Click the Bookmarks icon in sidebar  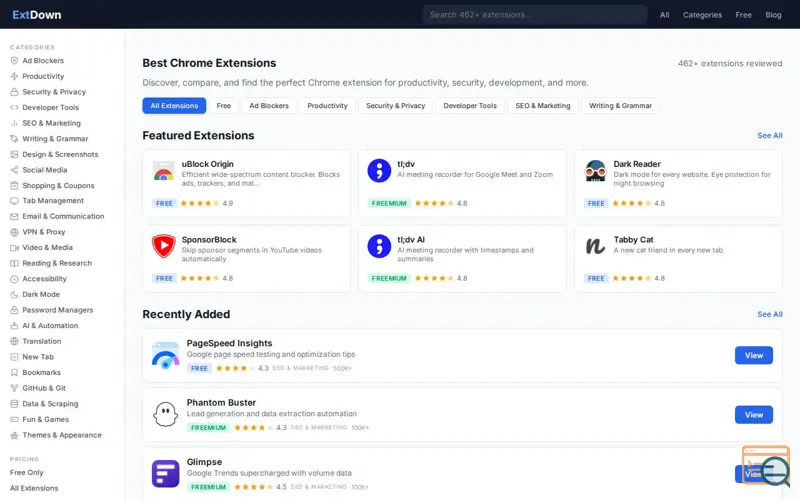pos(14,372)
